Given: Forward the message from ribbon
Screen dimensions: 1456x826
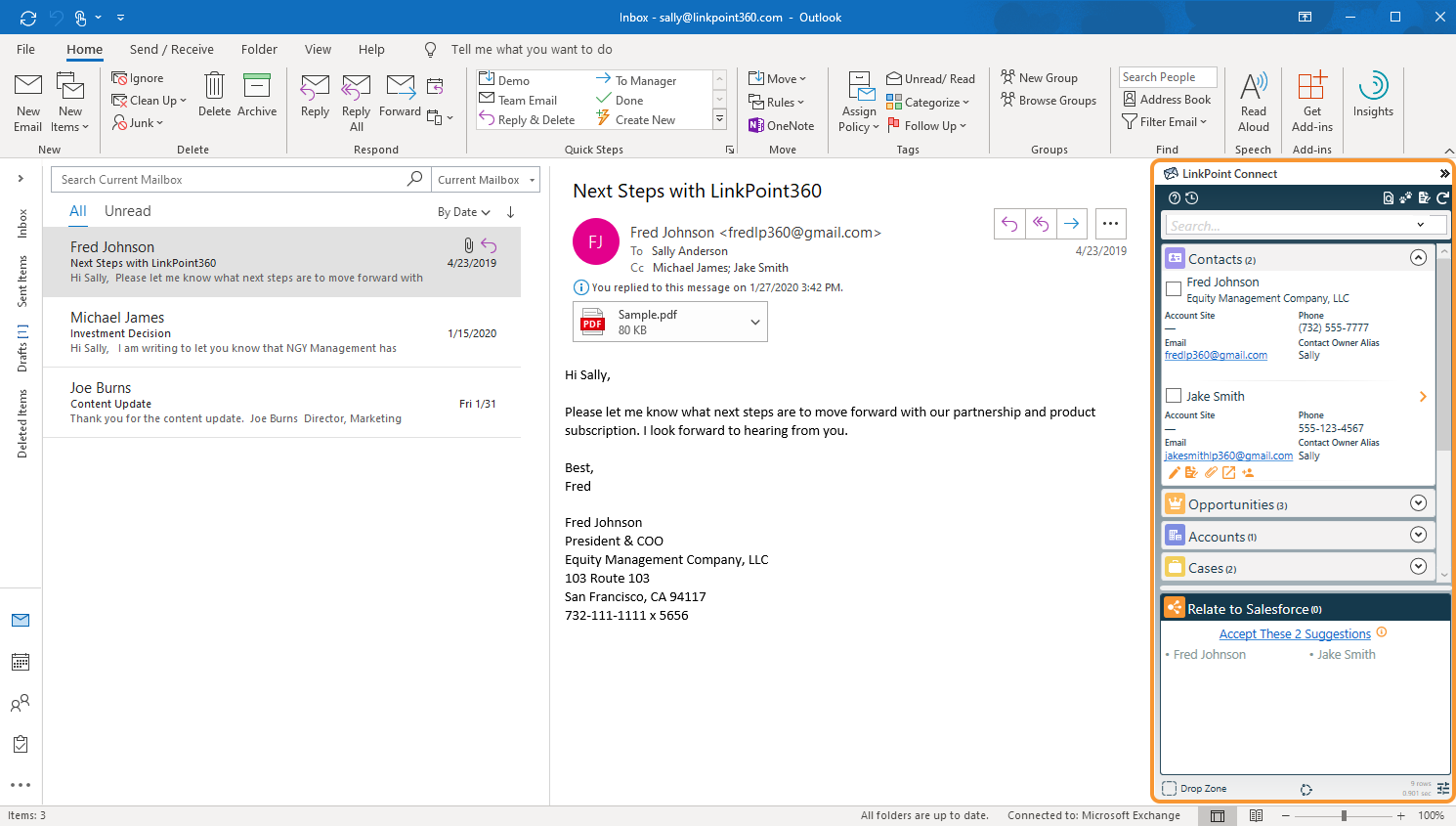Looking at the screenshot, I should (400, 96).
